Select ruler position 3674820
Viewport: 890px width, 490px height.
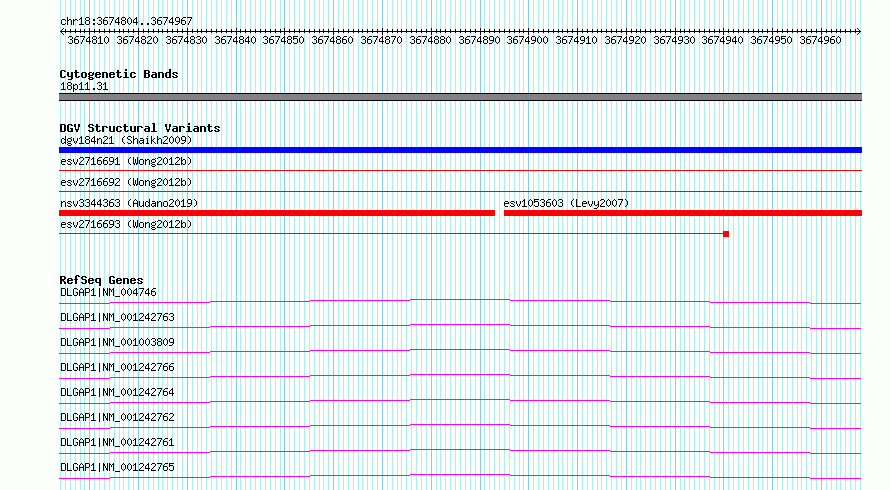(137, 40)
